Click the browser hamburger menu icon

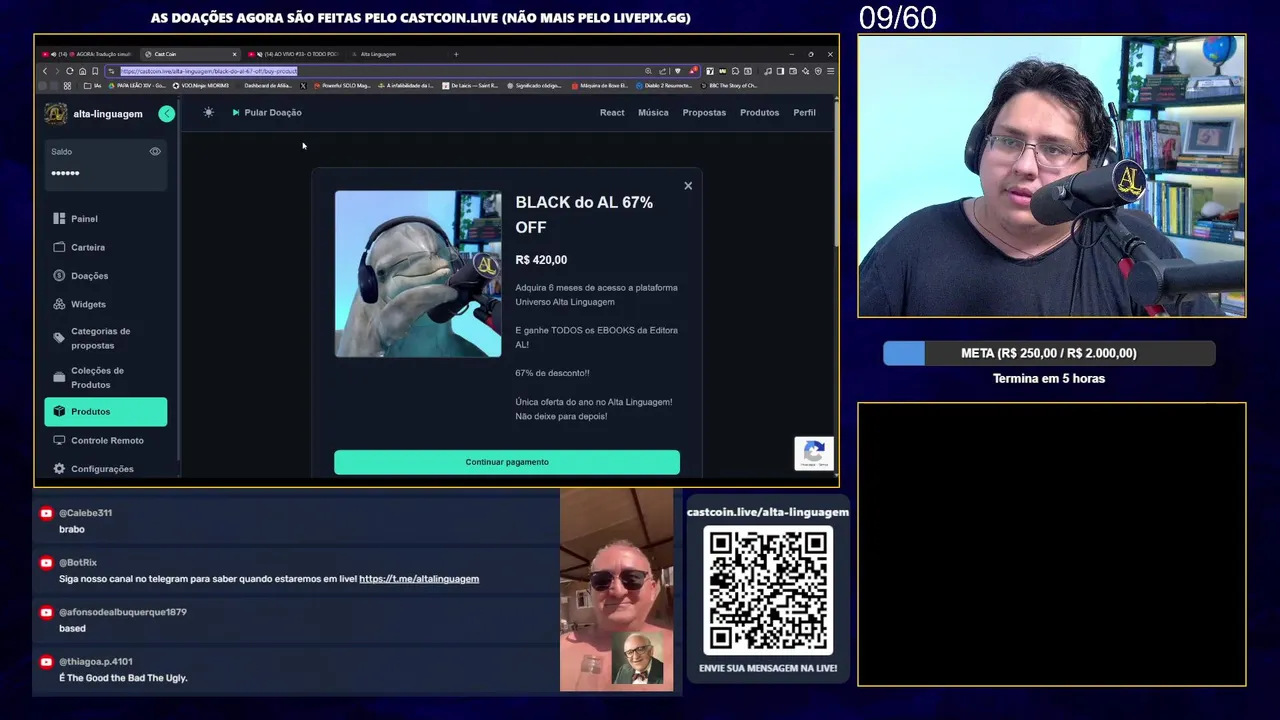pyautogui.click(x=830, y=71)
